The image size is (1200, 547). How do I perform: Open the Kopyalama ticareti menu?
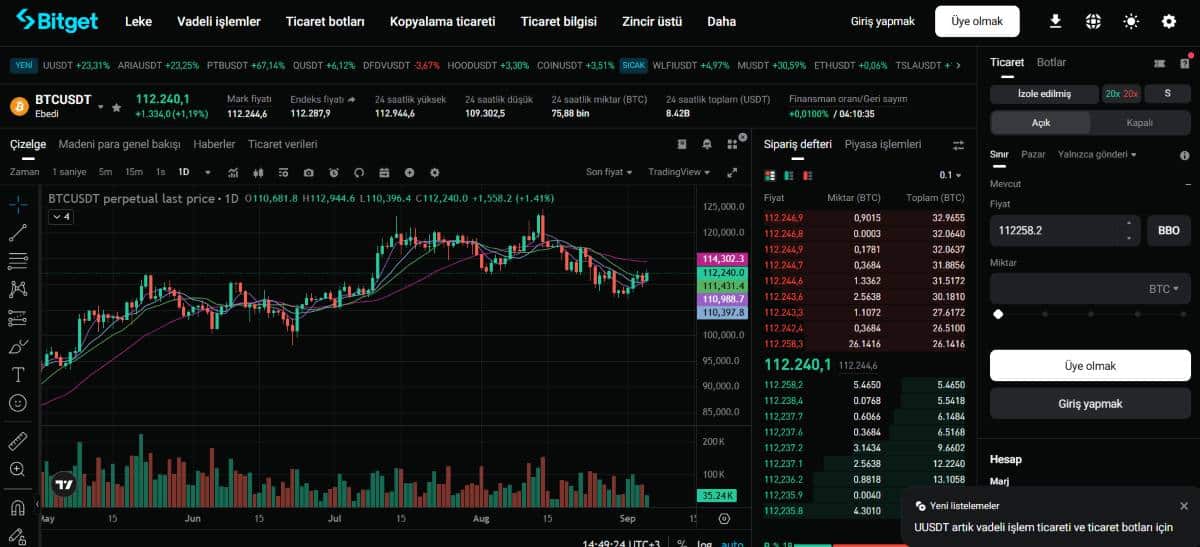pos(442,21)
